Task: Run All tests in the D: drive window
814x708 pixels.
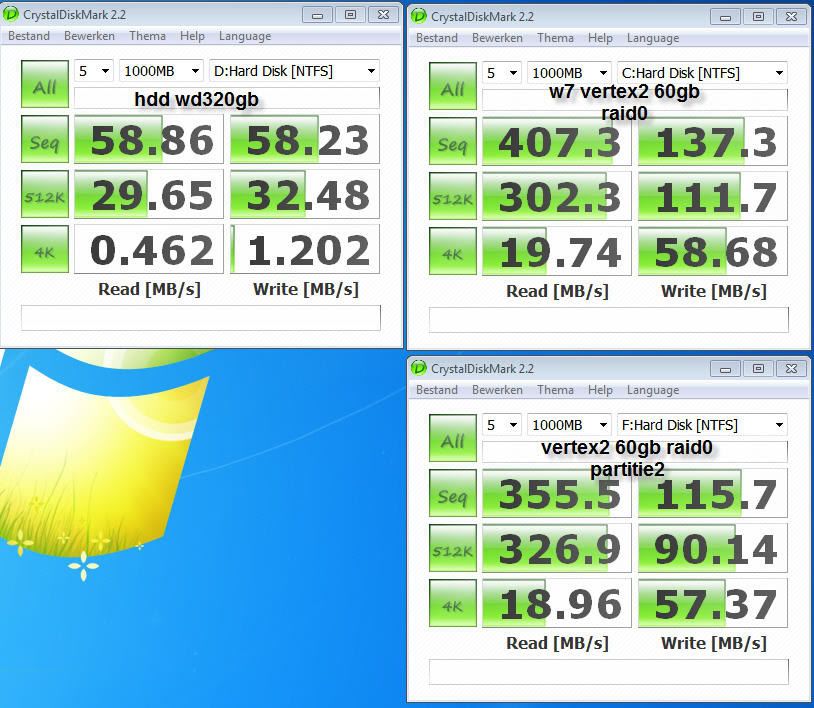Action: click(x=45, y=84)
